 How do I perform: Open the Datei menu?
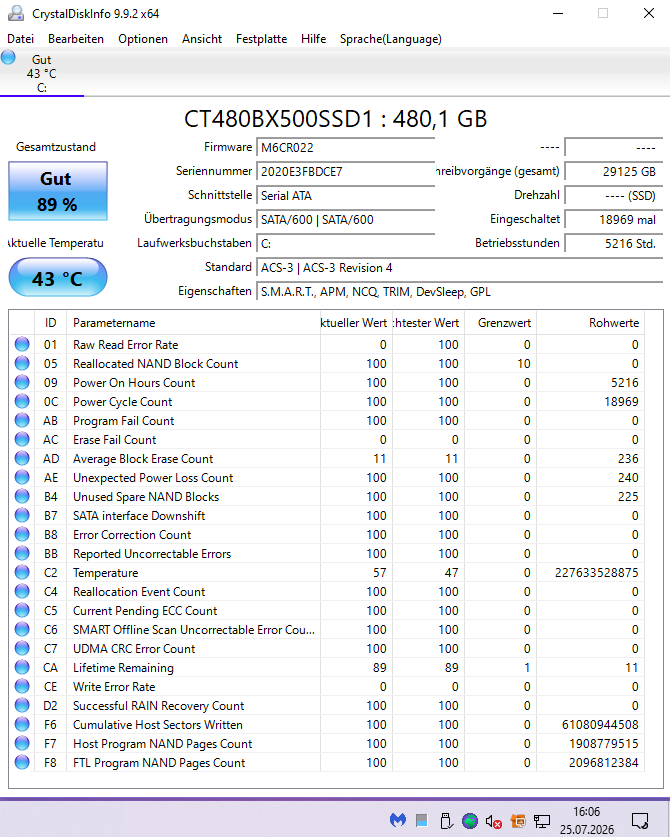(20, 39)
